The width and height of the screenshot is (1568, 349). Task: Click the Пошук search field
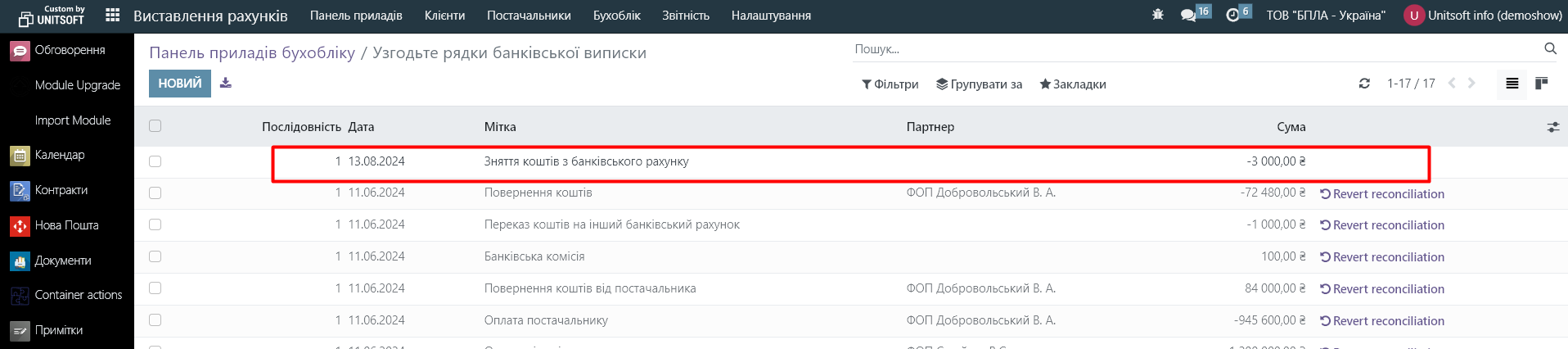(x=1195, y=49)
